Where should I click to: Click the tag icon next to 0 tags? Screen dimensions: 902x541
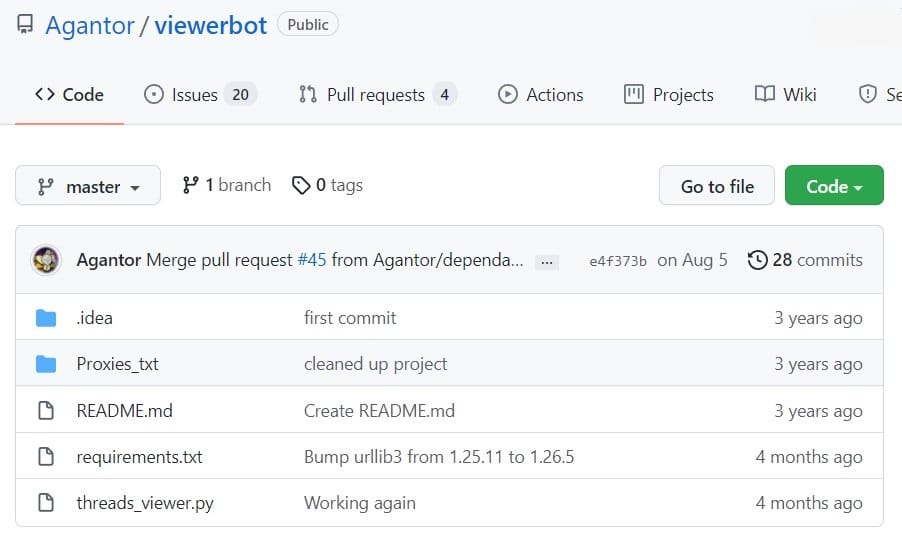[301, 185]
